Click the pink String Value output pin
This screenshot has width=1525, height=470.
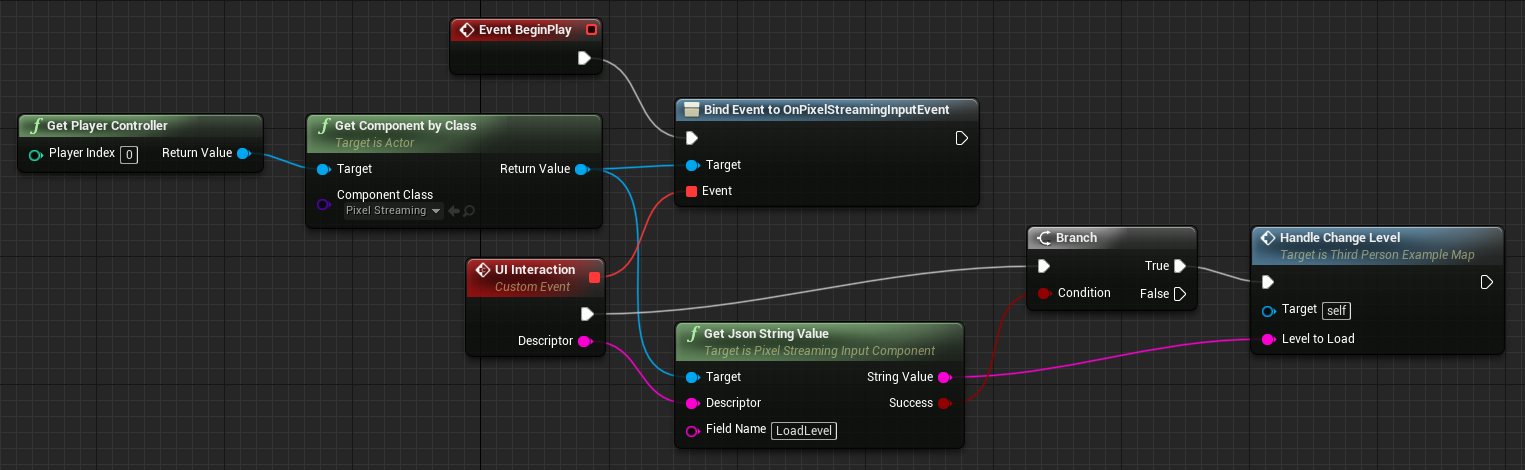click(943, 377)
